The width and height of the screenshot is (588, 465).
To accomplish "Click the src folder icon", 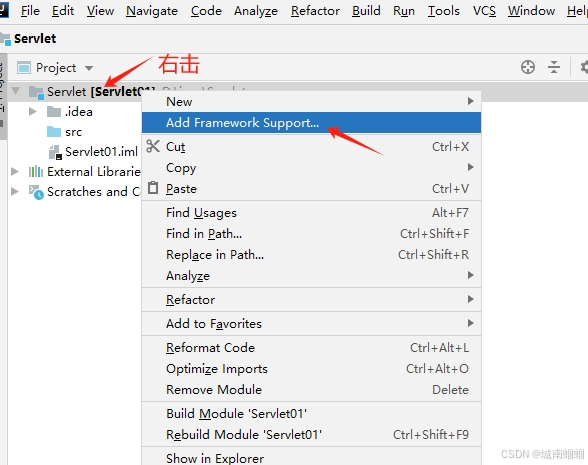I will [x=54, y=132].
